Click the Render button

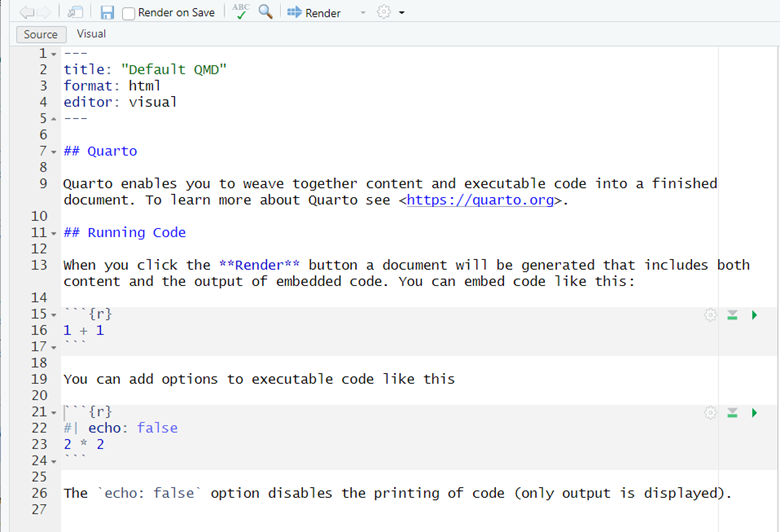314,12
